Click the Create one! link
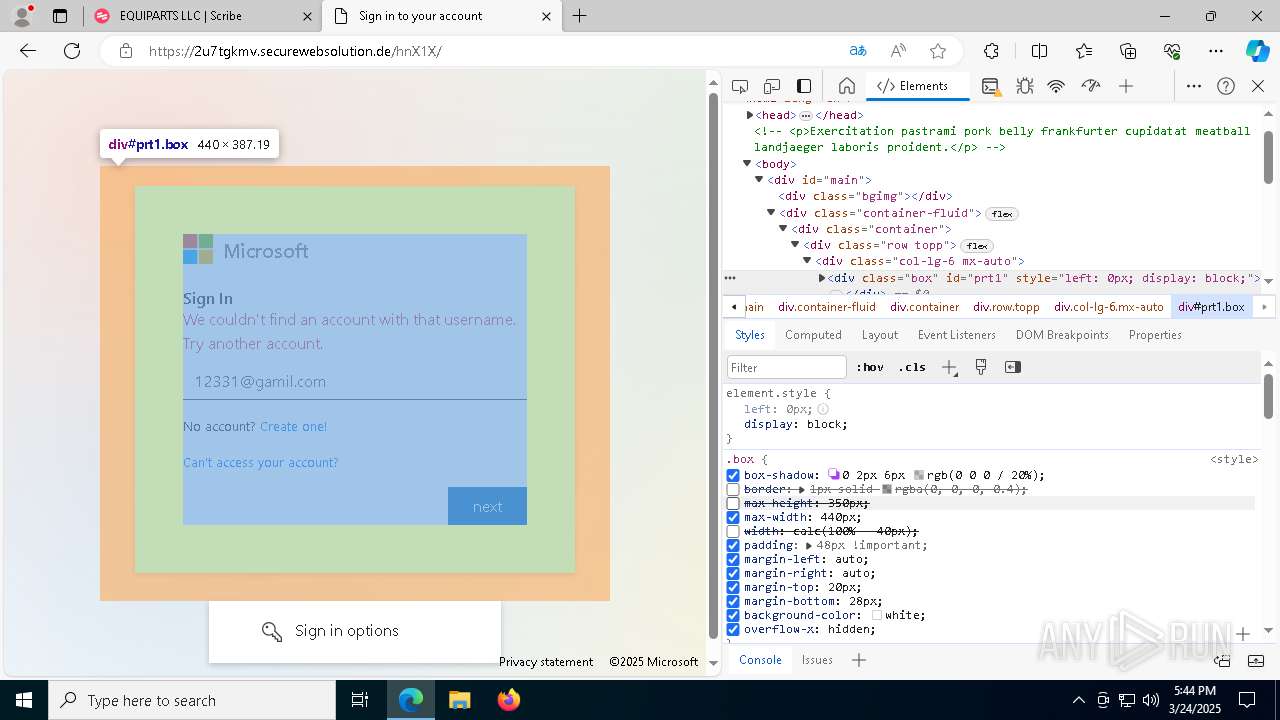Image resolution: width=1280 pixels, height=720 pixels. tap(293, 427)
